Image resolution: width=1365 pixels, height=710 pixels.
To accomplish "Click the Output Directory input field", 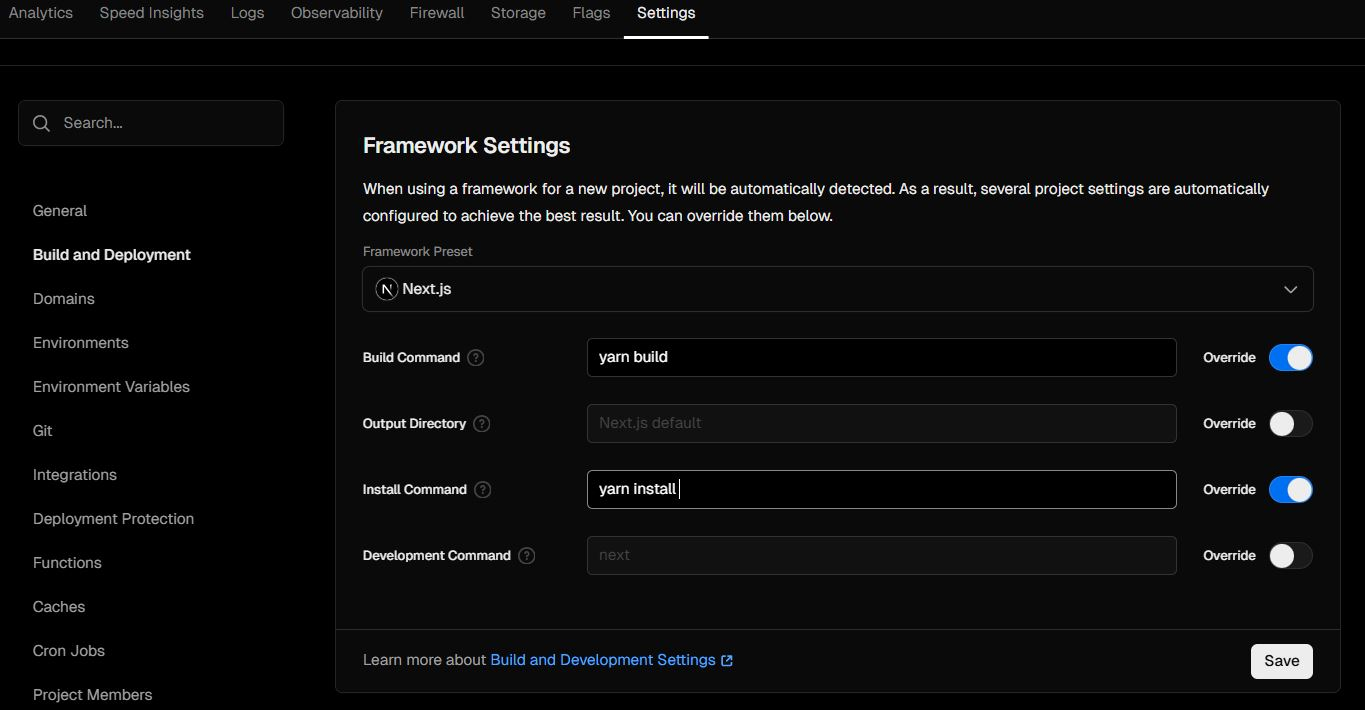I will point(881,424).
